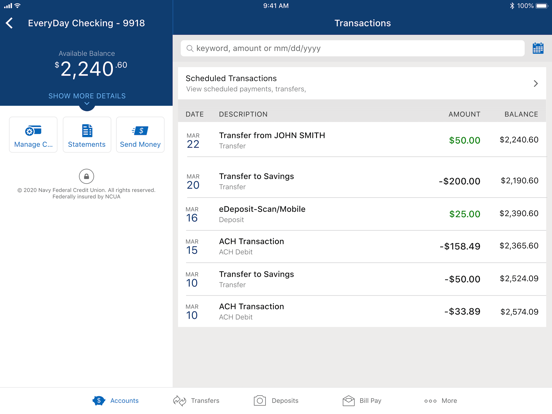The image size is (552, 414).
Task: Click the Transactions header title
Action: [363, 23]
